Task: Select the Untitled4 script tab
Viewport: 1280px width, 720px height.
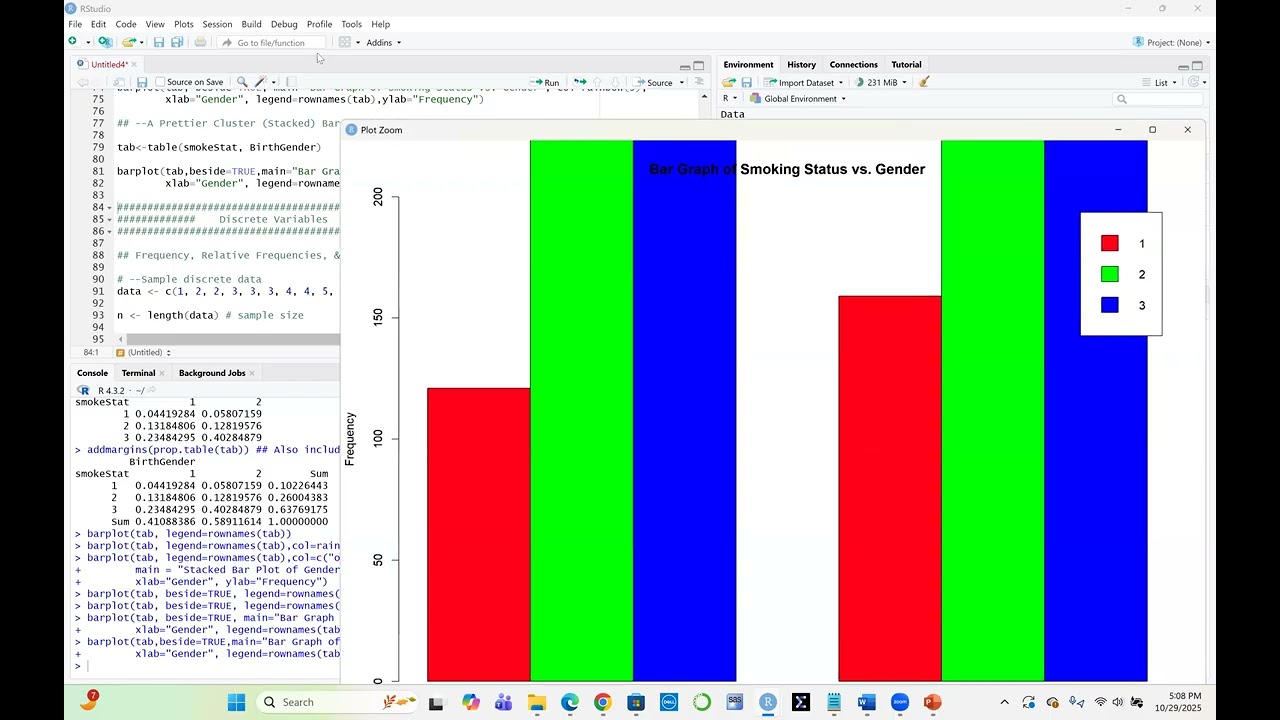Action: pos(109,64)
